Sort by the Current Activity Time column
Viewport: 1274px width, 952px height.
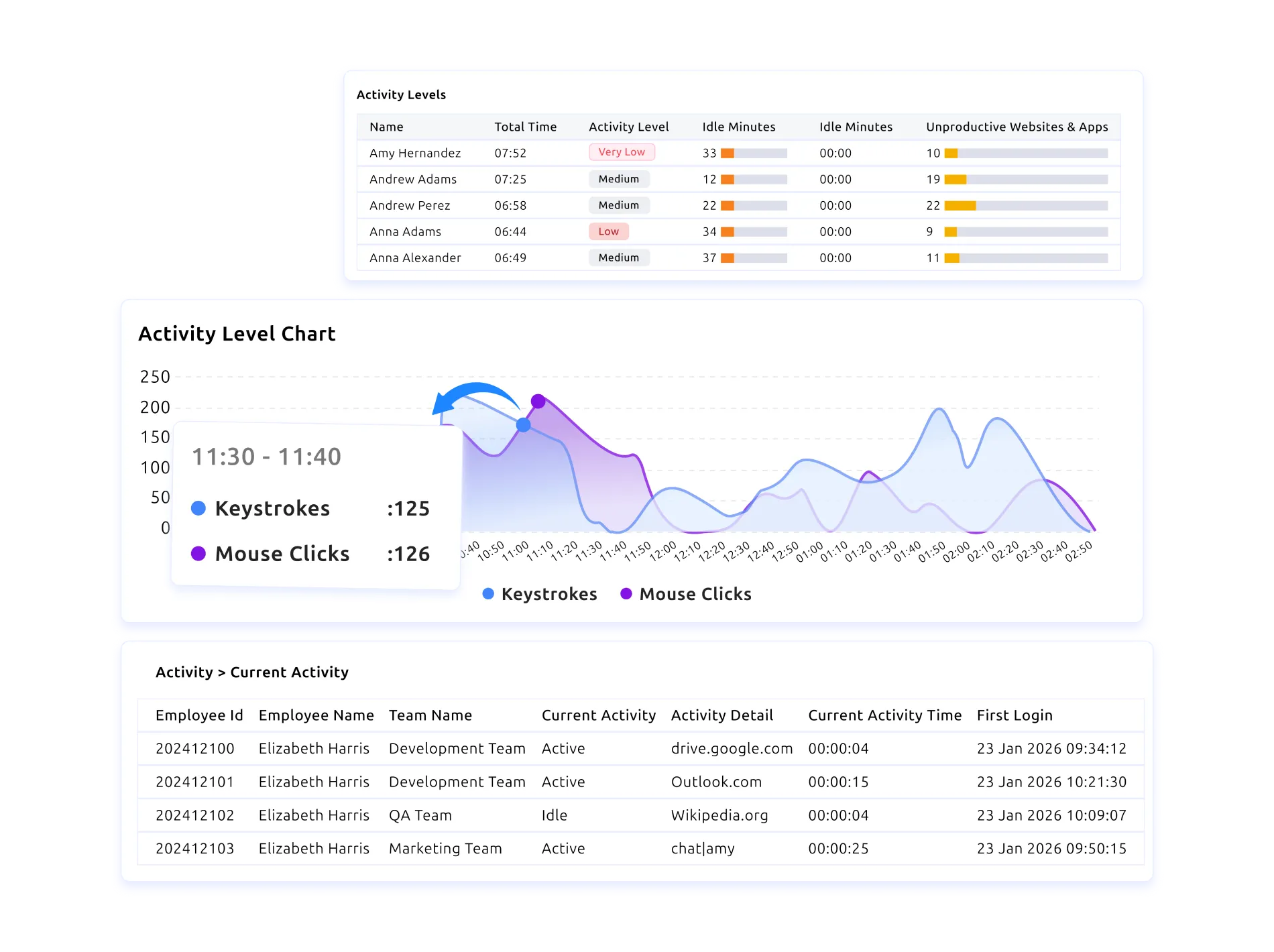pyautogui.click(x=885, y=715)
